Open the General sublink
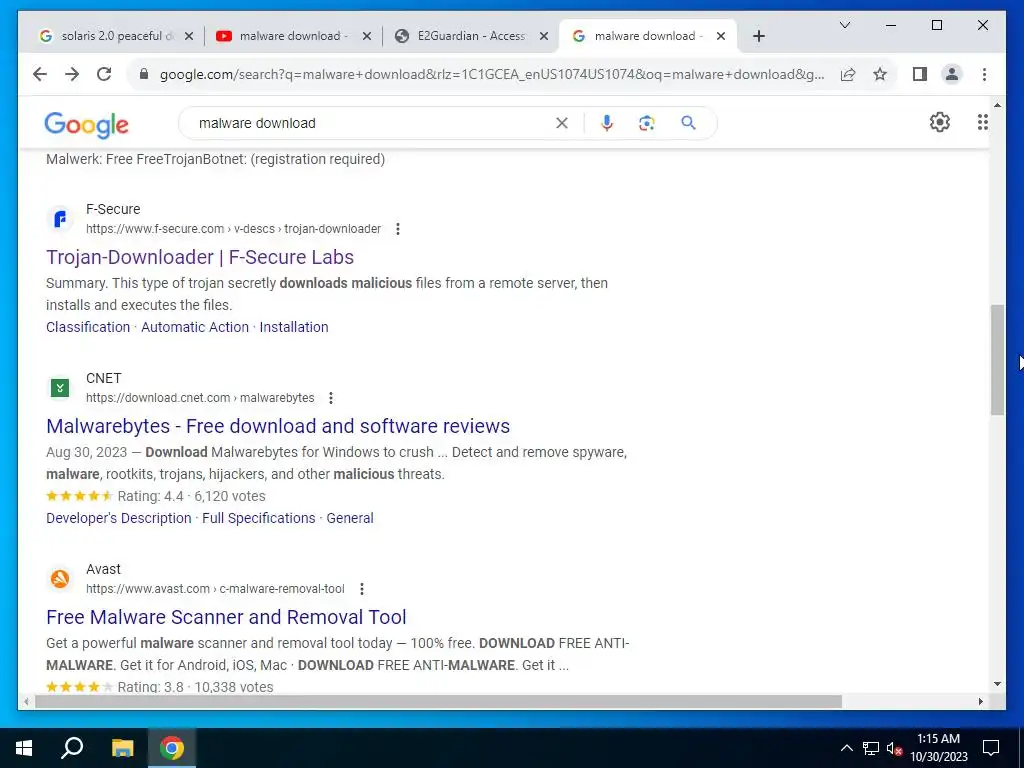The width and height of the screenshot is (1024, 768). pyautogui.click(x=350, y=518)
